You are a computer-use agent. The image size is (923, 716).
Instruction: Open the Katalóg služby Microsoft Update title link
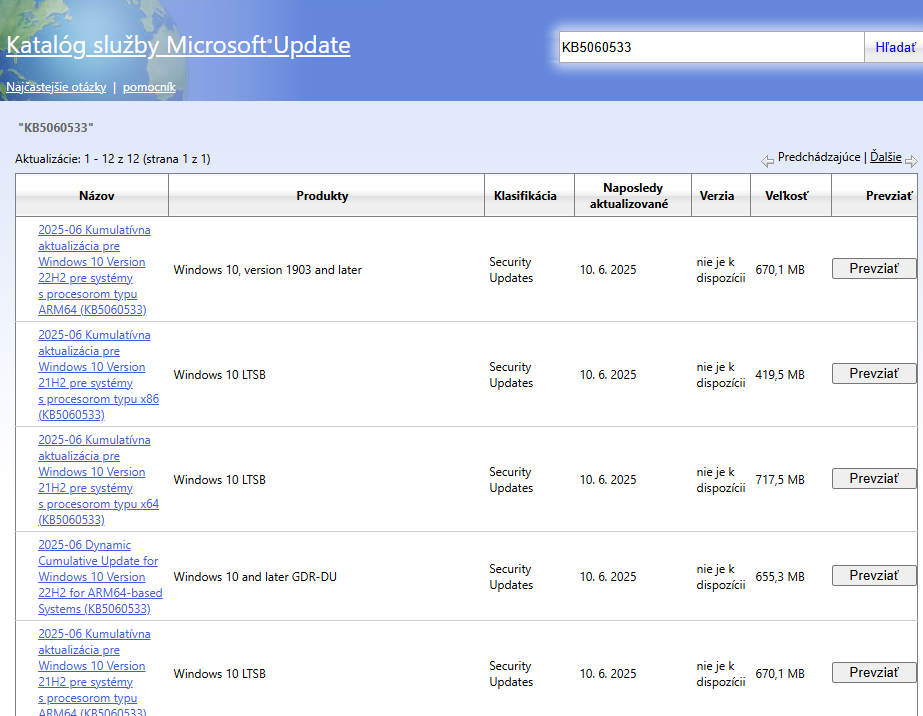coord(178,46)
